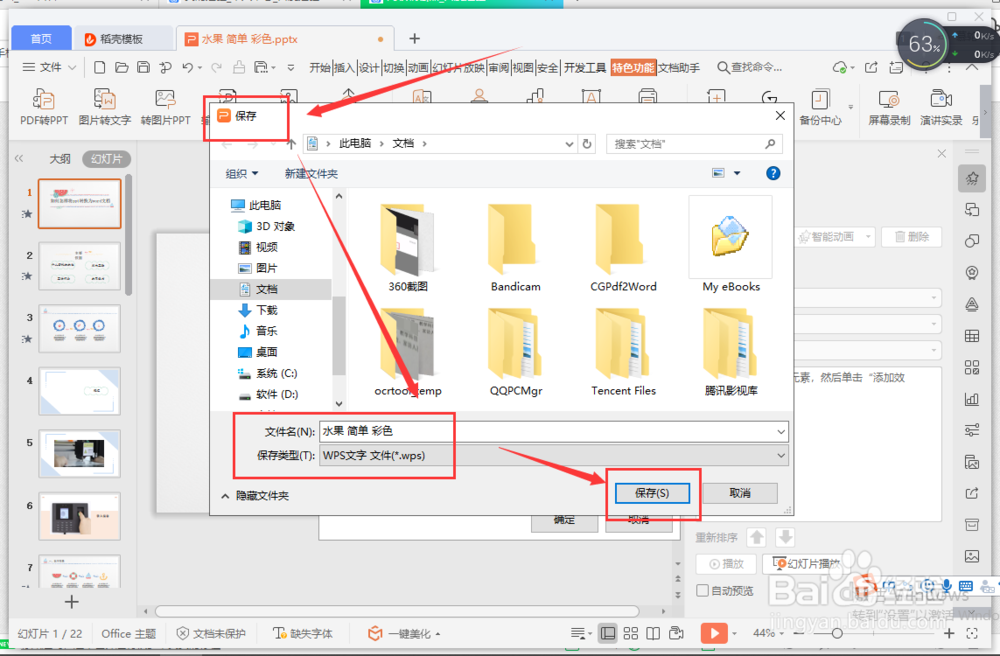Open the 开始 ribbon tab
The image size is (1000, 656).
coord(320,68)
